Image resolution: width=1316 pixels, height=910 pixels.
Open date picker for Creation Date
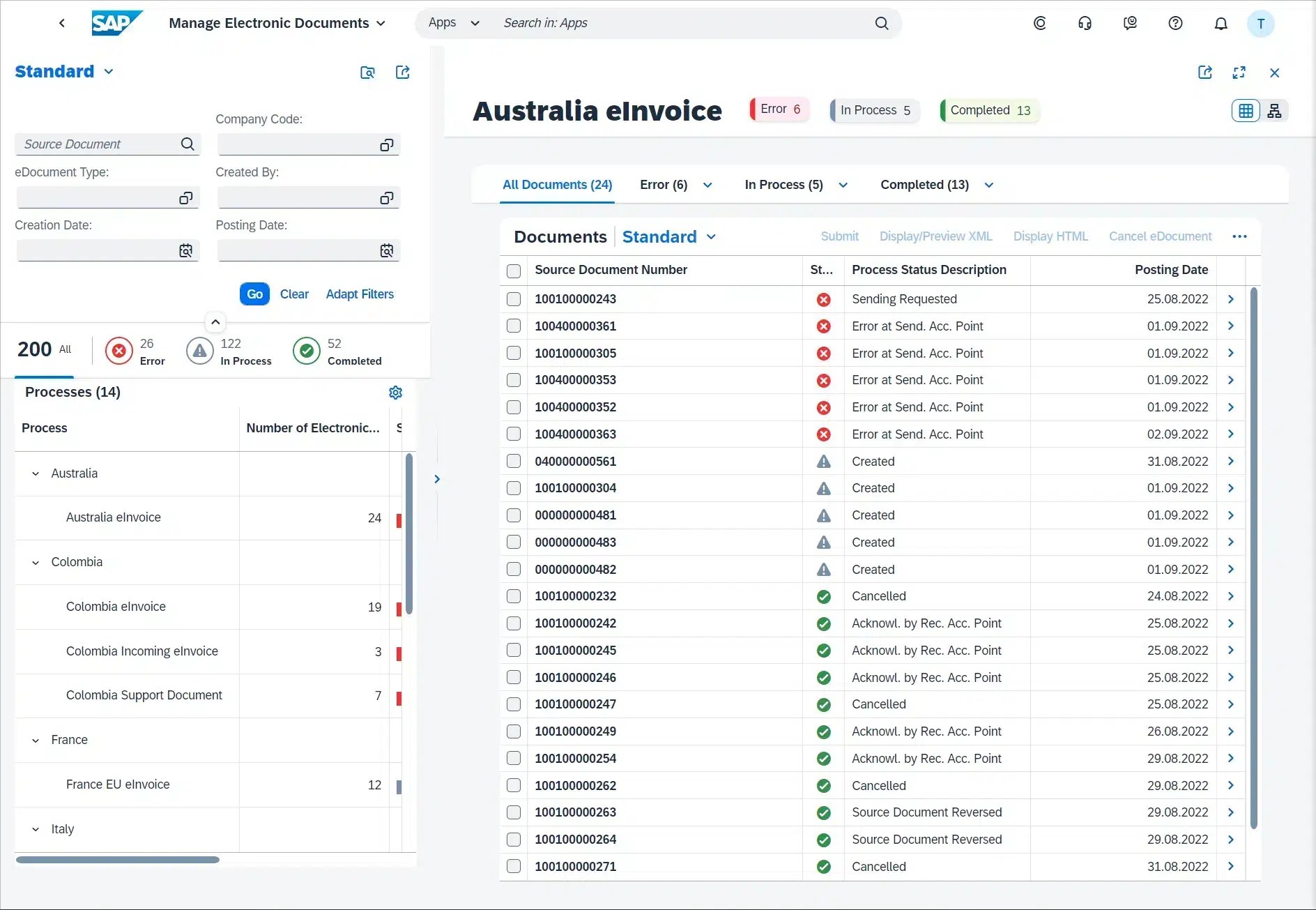pos(185,250)
